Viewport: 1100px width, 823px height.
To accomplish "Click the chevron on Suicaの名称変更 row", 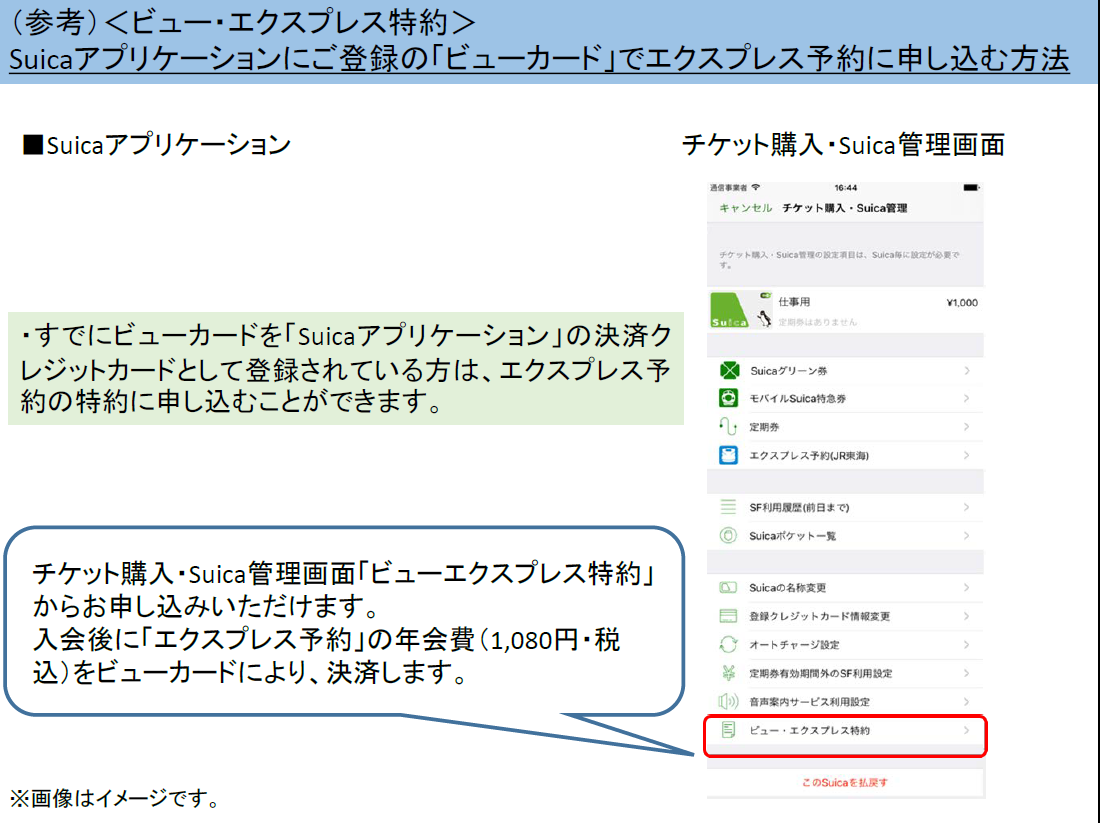I will pyautogui.click(x=967, y=587).
